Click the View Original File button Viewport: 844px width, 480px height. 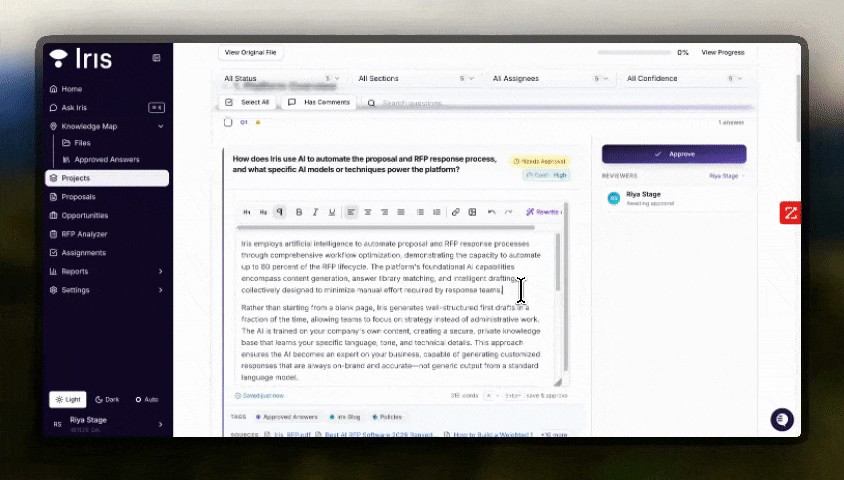click(x=251, y=52)
